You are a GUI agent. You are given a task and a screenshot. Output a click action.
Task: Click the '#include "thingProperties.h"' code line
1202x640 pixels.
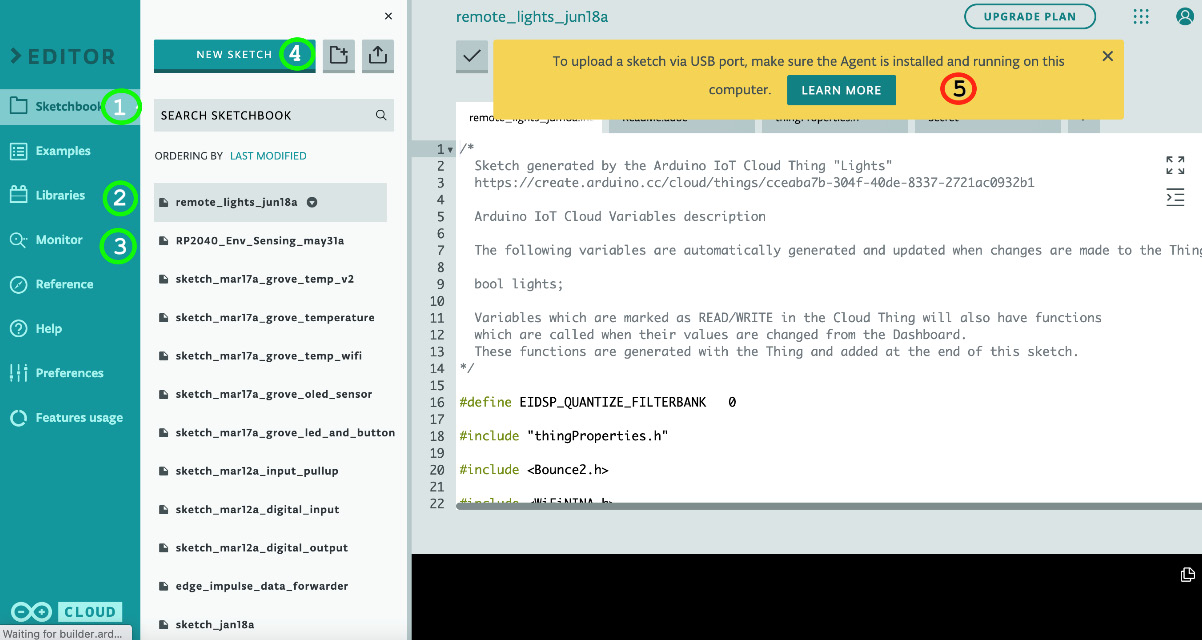563,436
